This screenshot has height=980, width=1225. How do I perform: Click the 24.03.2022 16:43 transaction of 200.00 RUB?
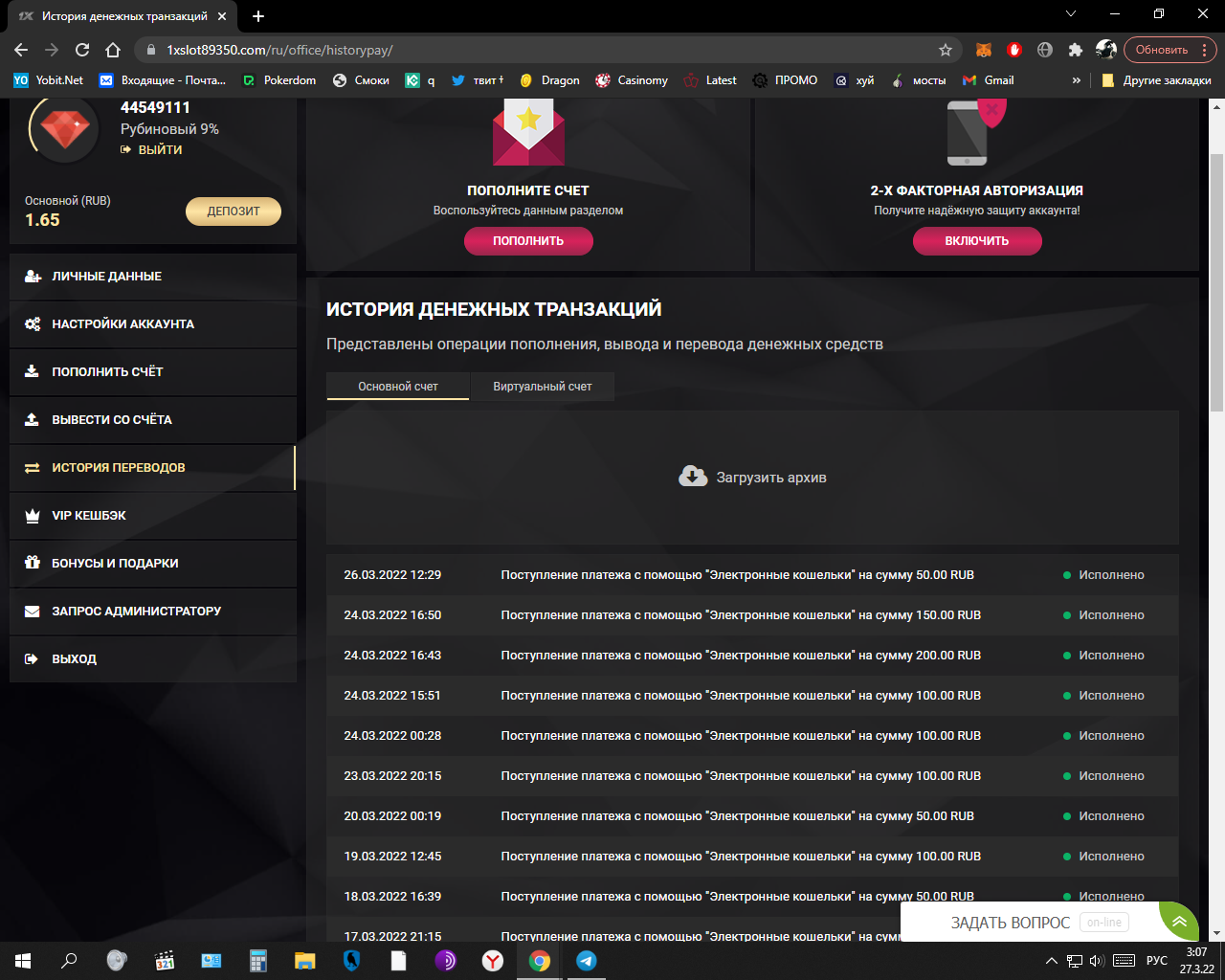(x=752, y=656)
